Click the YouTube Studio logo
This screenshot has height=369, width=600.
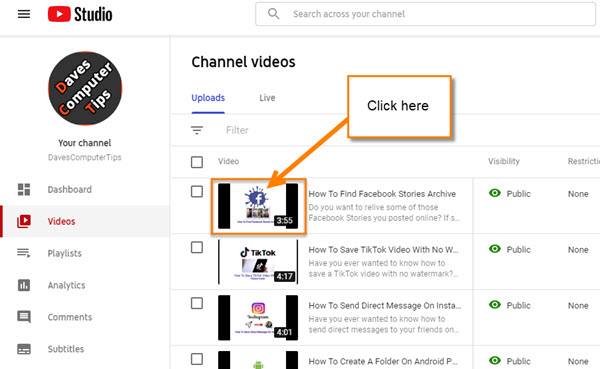80,14
